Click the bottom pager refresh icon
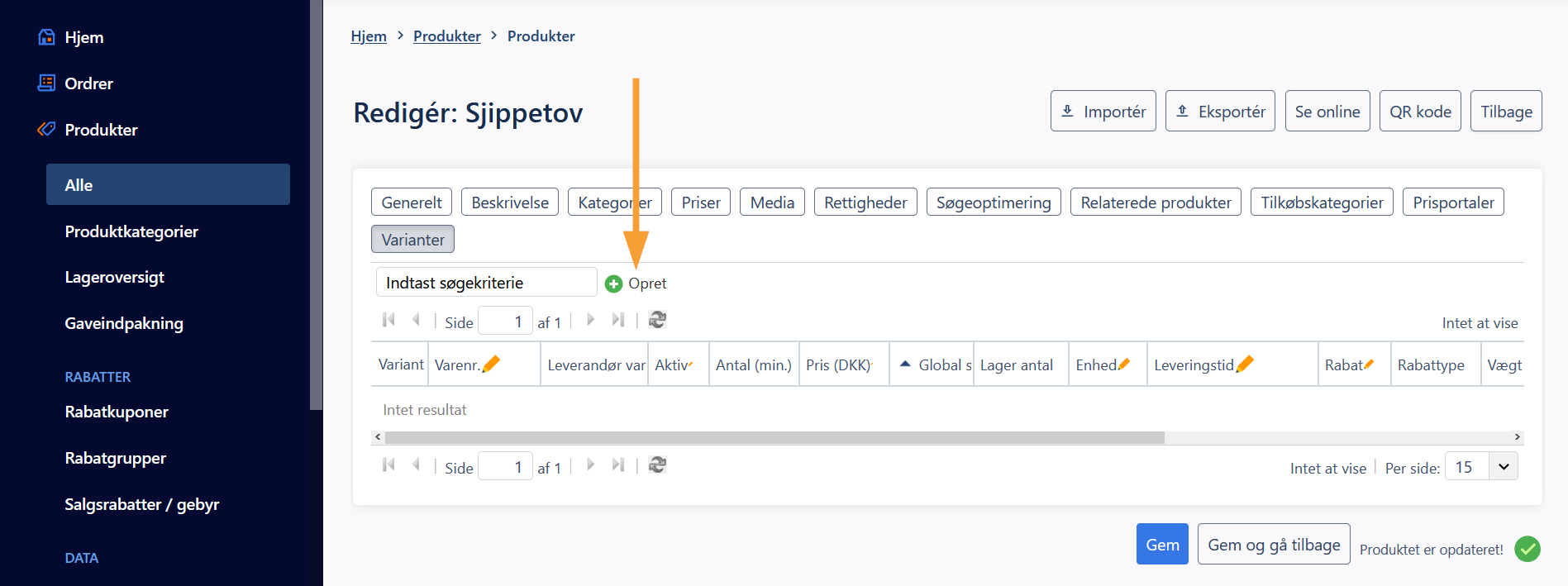Viewport: 1568px width, 586px height. 657,465
